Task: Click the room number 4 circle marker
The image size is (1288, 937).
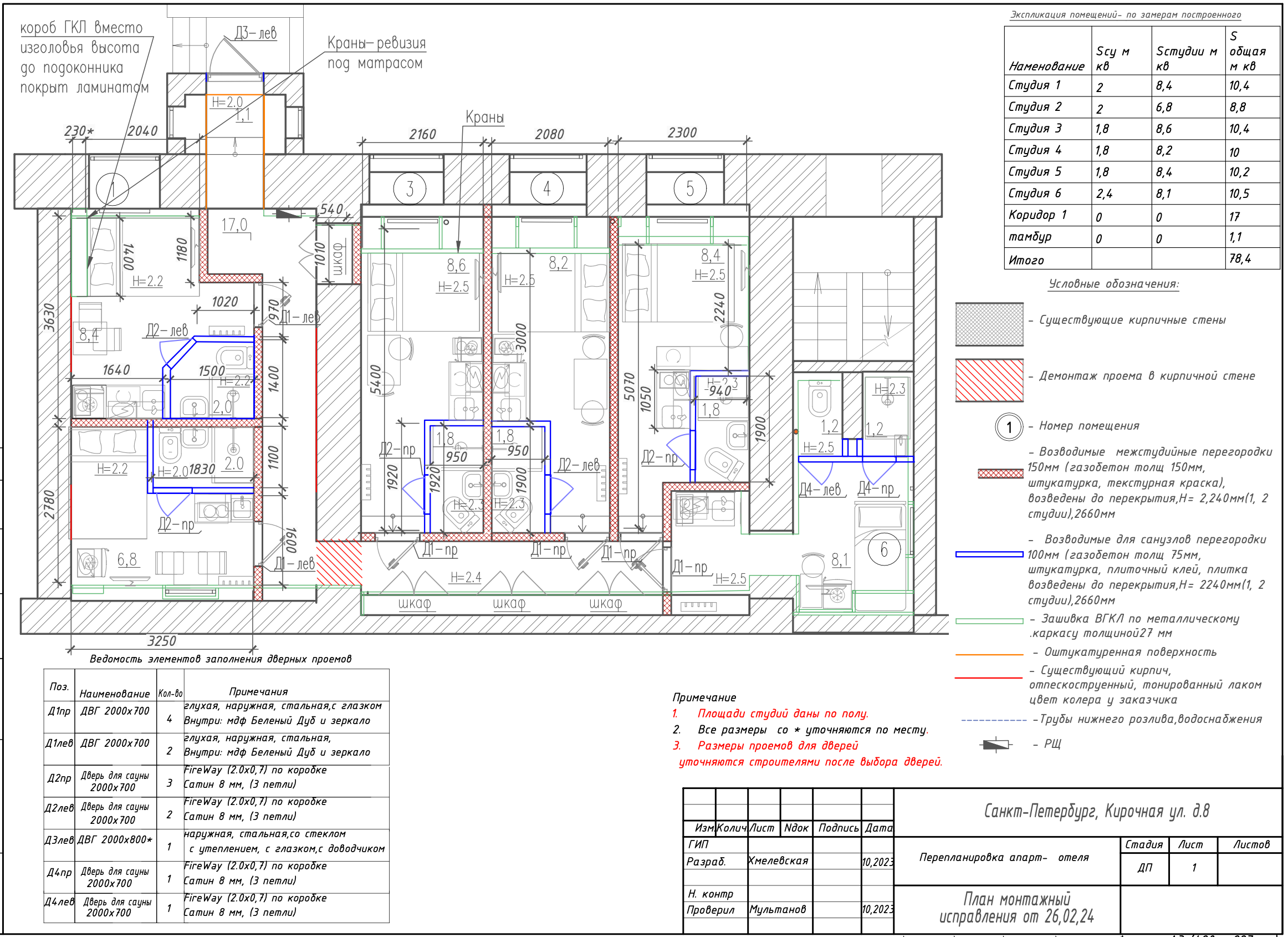Action: (x=546, y=189)
